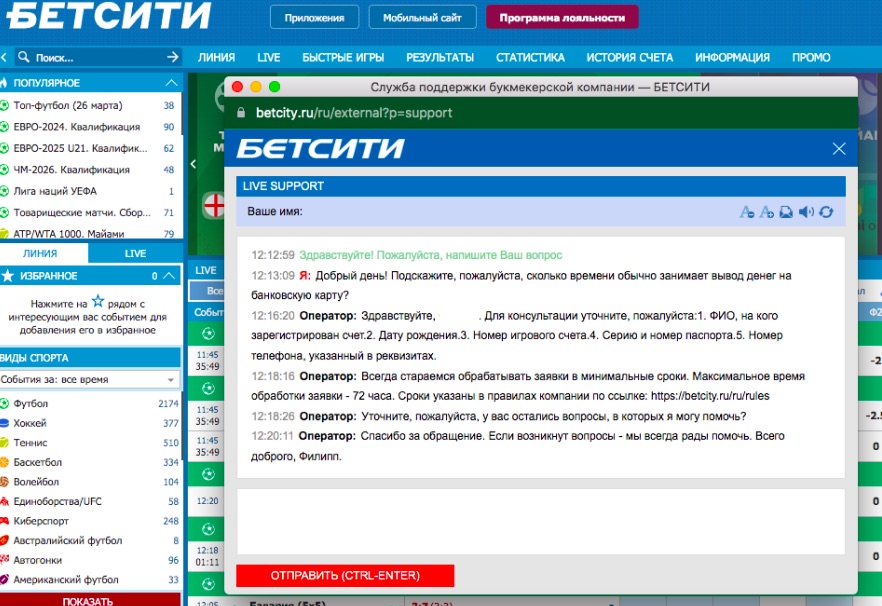
Task: Switch to sidebar Live tab
Action: coord(135,253)
